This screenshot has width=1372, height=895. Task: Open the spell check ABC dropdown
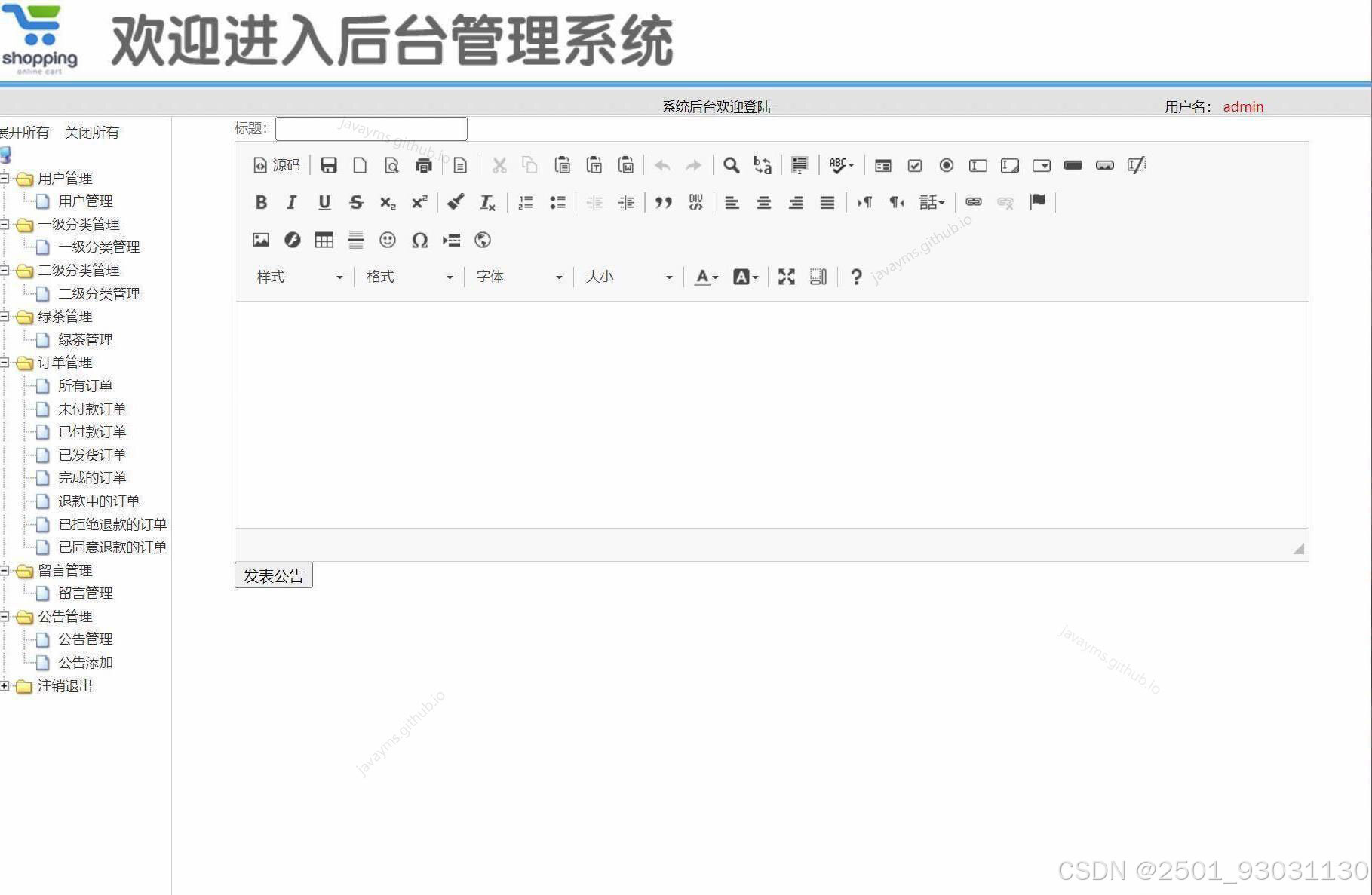click(841, 165)
